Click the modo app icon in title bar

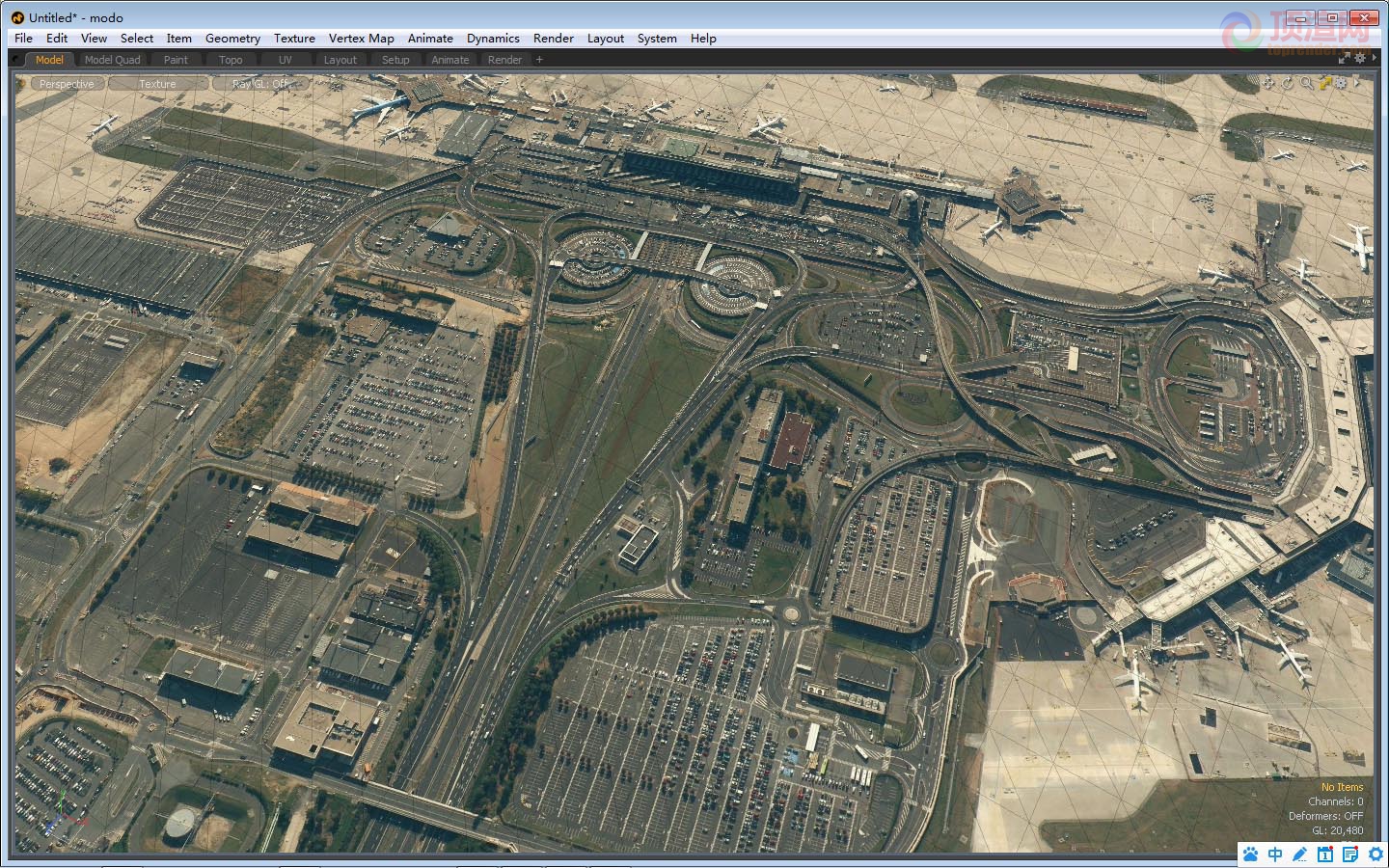pos(17,17)
